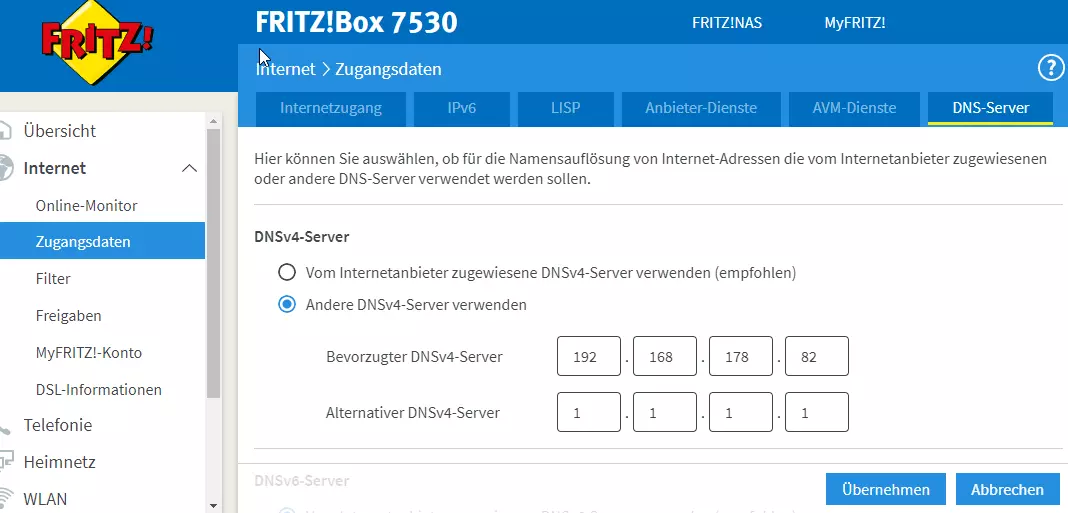Click alternative DNS fourth octet field

tap(817, 412)
